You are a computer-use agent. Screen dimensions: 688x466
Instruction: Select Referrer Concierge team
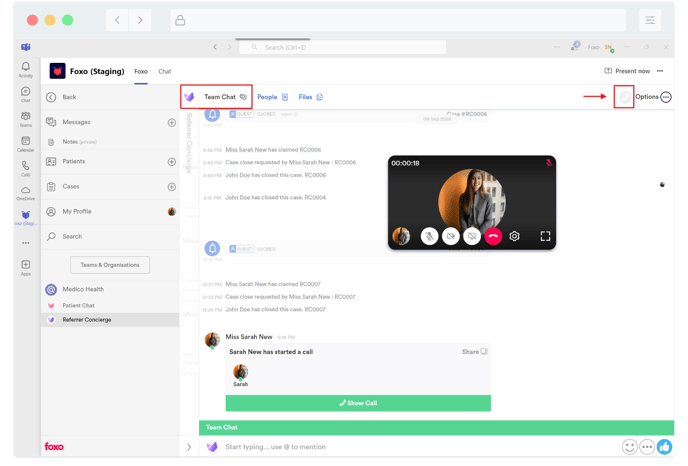[x=110, y=320]
